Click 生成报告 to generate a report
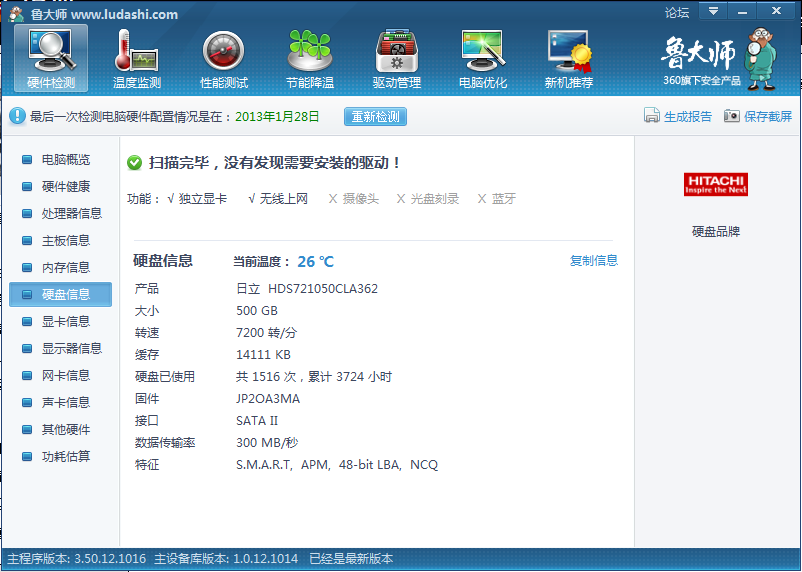 [687, 117]
